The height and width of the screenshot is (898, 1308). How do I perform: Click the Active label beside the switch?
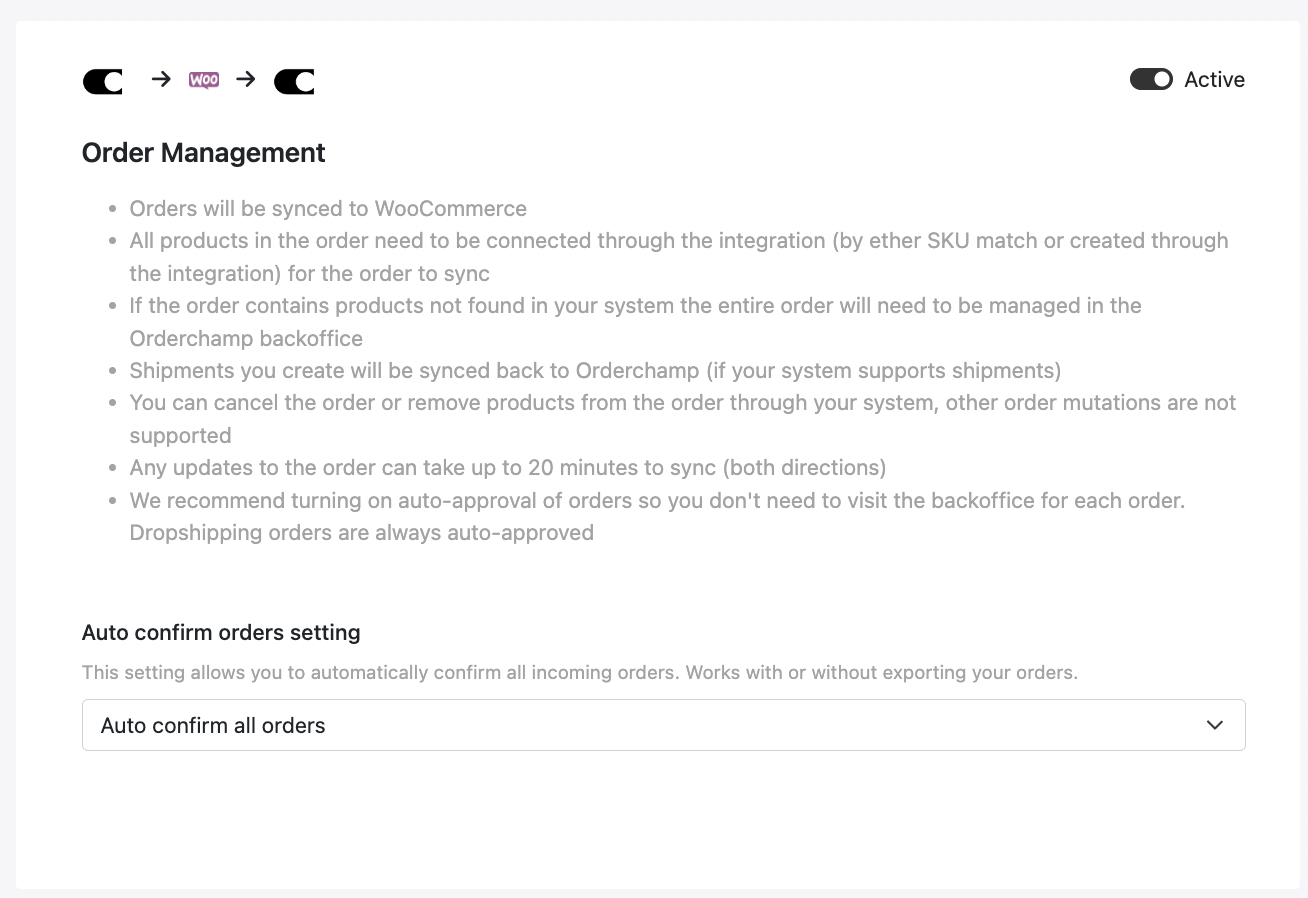pyautogui.click(x=1214, y=80)
